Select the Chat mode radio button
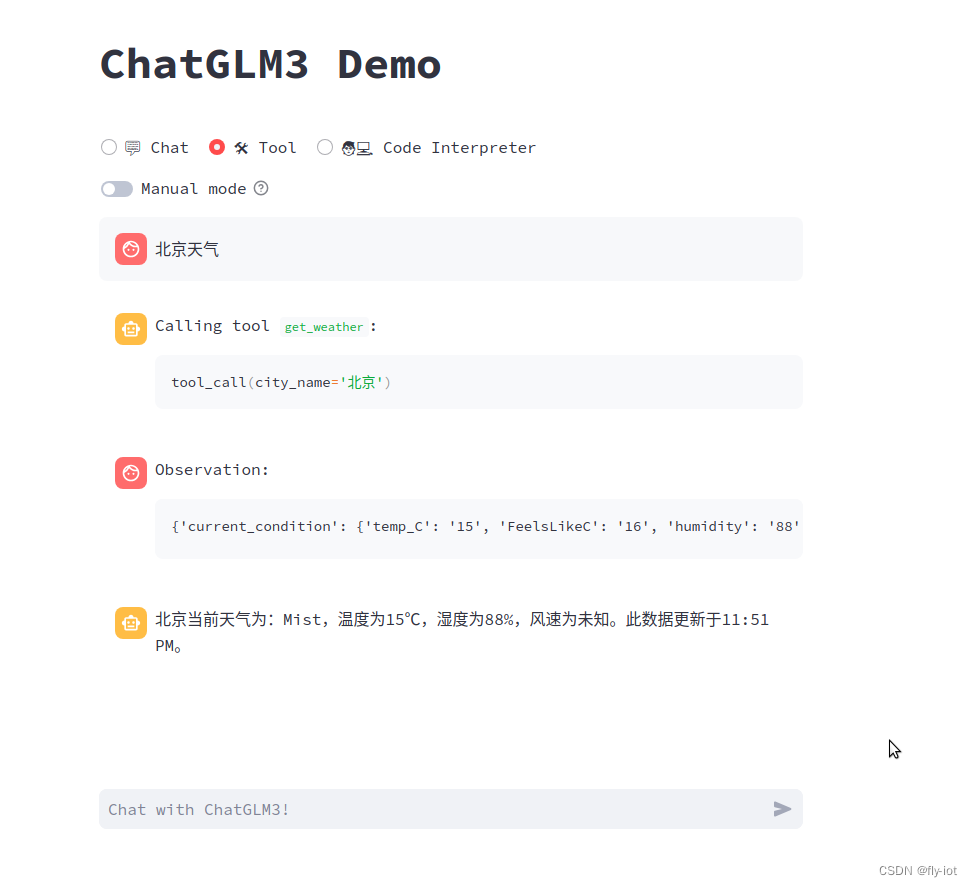This screenshot has height=887, width=973. (108, 147)
